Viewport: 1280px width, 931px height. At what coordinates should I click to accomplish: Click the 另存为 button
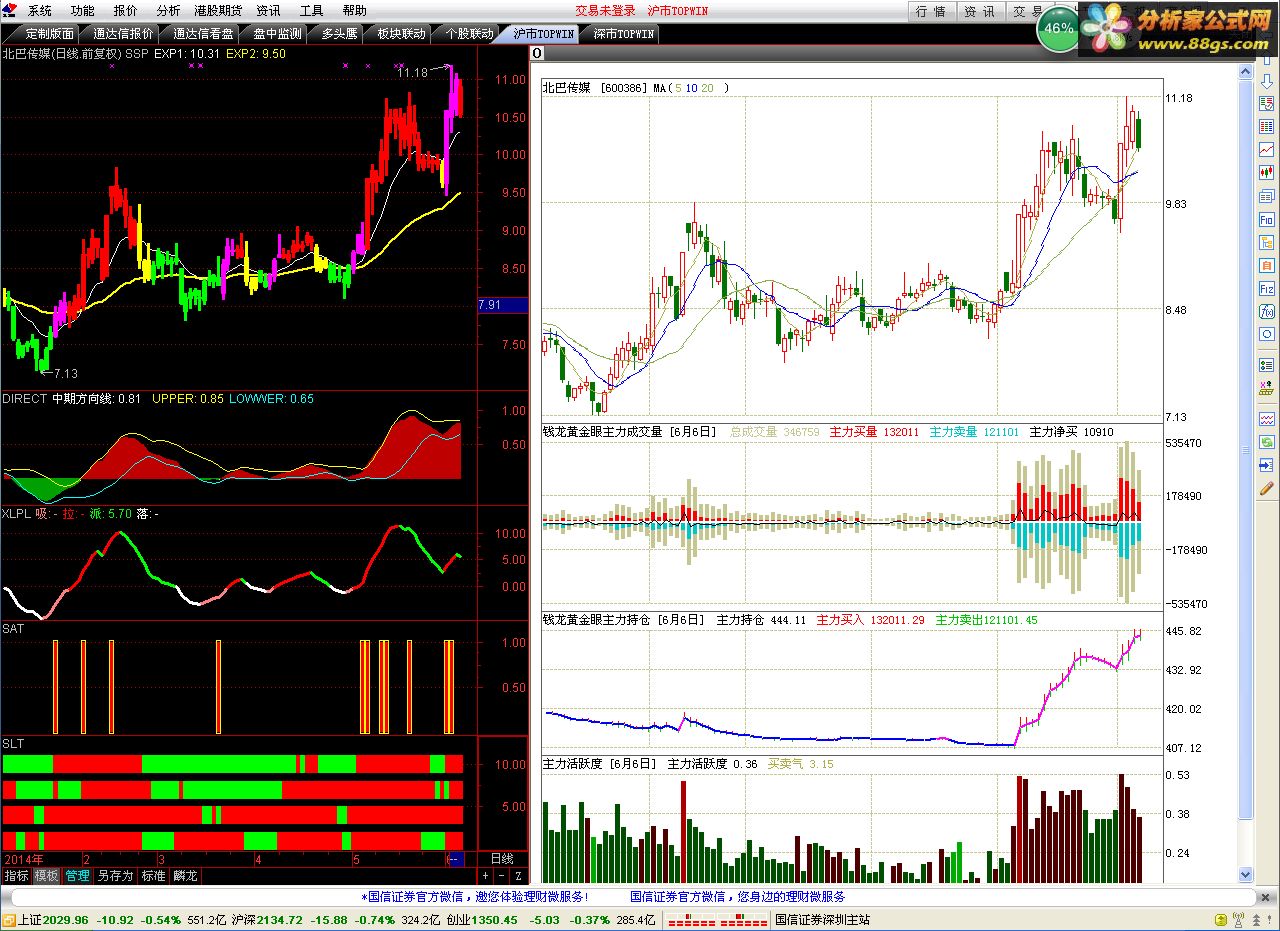click(115, 876)
